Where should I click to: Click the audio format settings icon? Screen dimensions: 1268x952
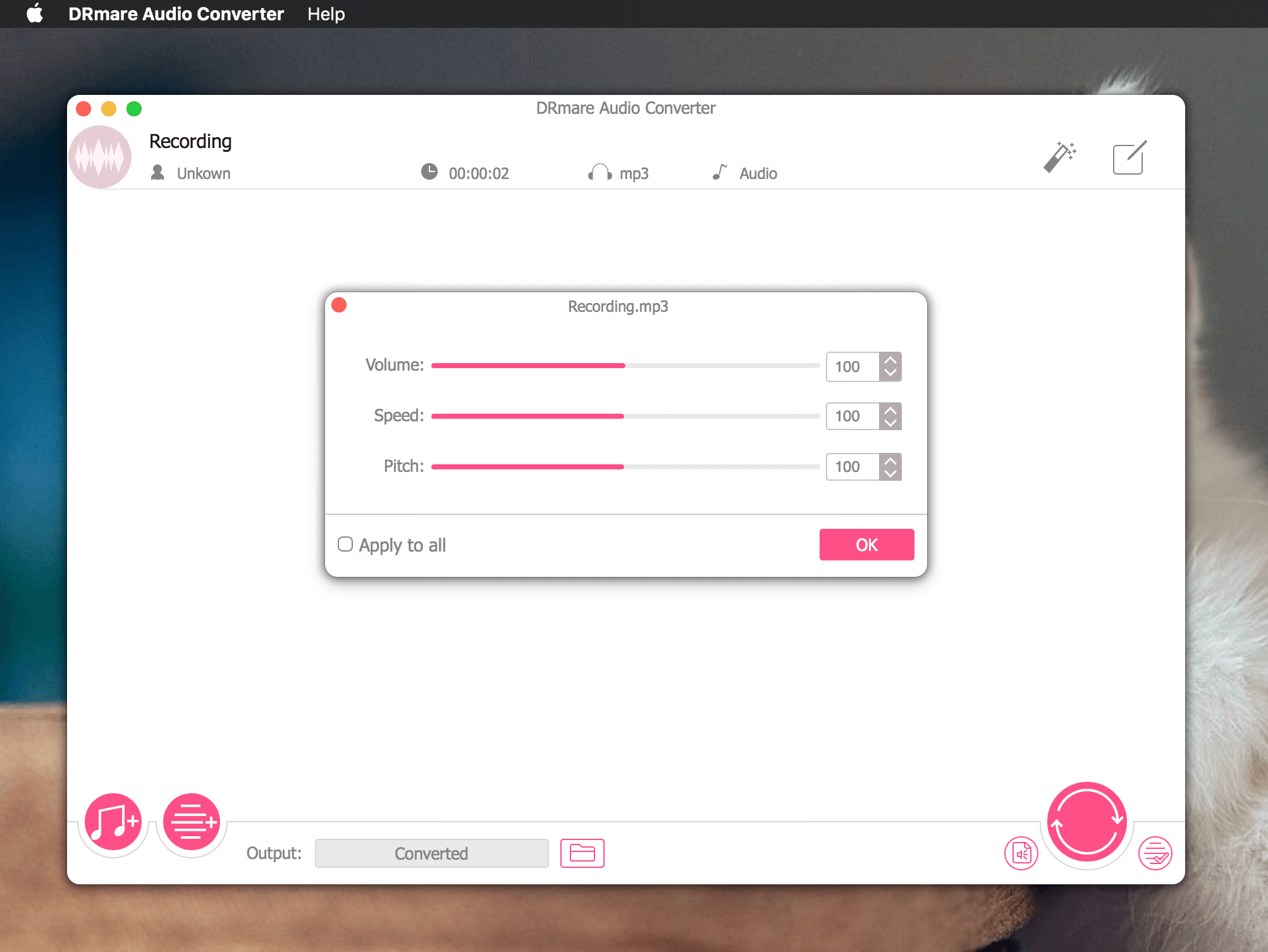tap(1021, 853)
